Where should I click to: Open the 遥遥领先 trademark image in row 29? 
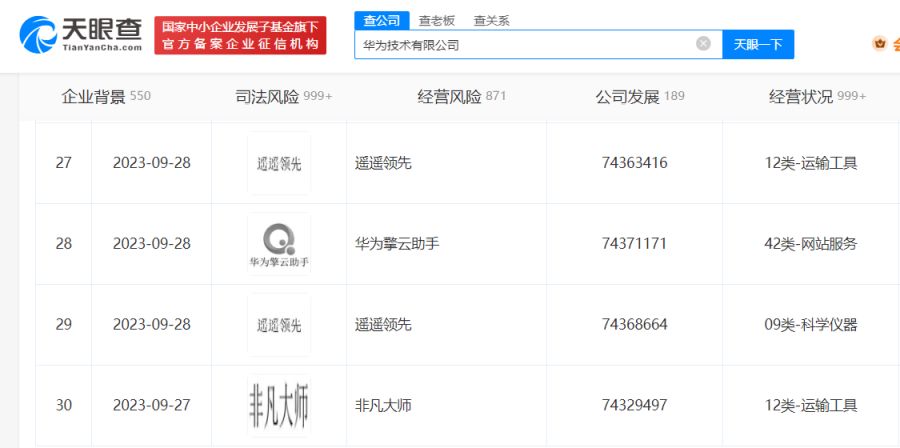(x=279, y=325)
